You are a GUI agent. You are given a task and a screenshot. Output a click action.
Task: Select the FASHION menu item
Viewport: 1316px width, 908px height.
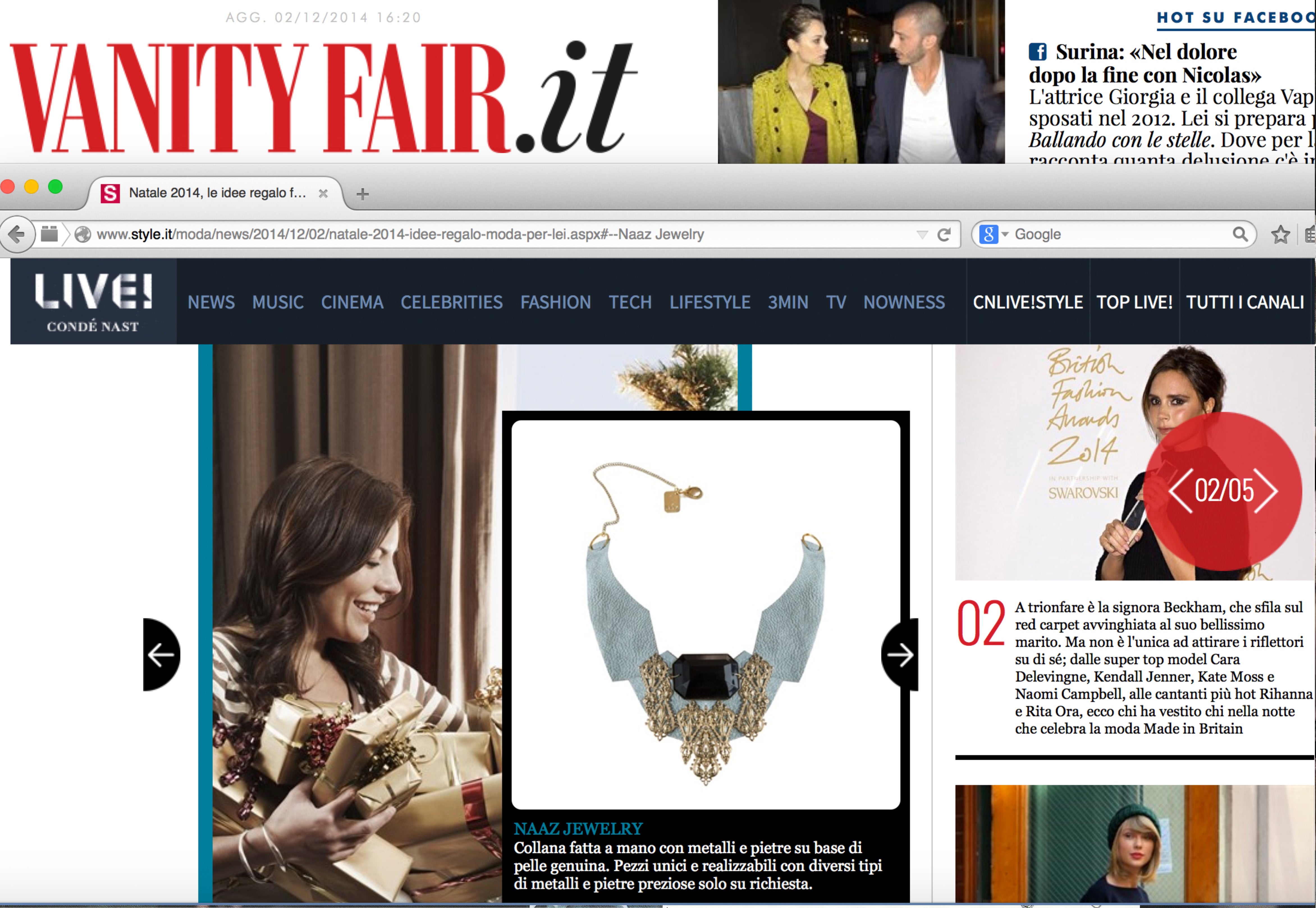(556, 302)
